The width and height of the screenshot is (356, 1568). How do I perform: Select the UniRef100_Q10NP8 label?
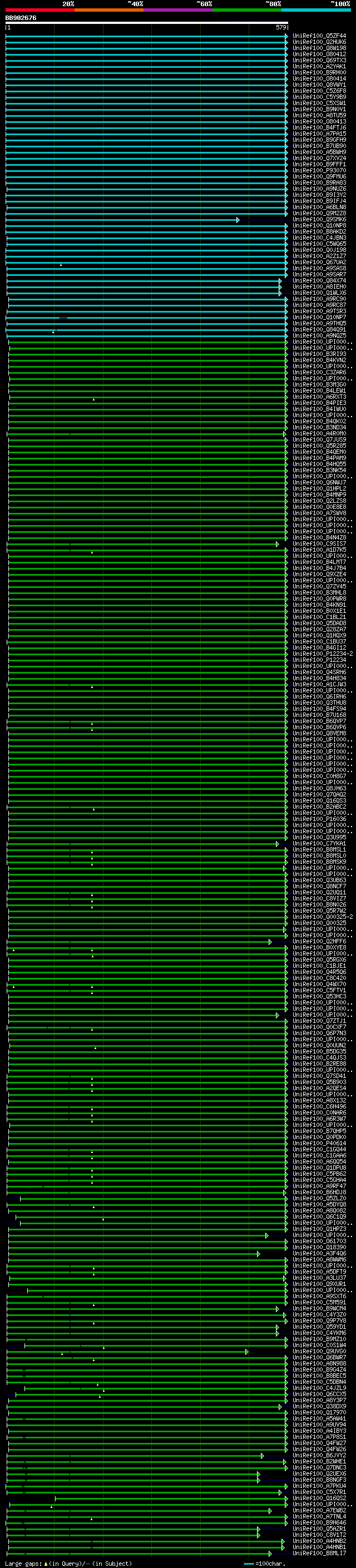click(319, 226)
